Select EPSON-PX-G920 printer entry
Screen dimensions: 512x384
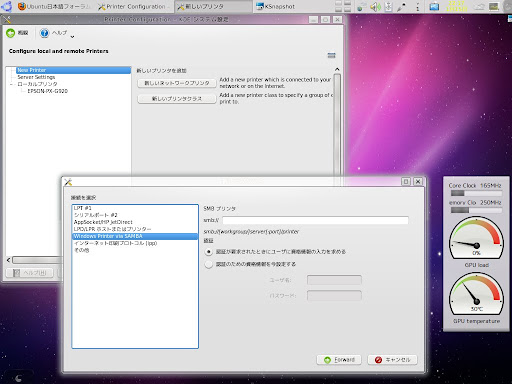[47, 91]
